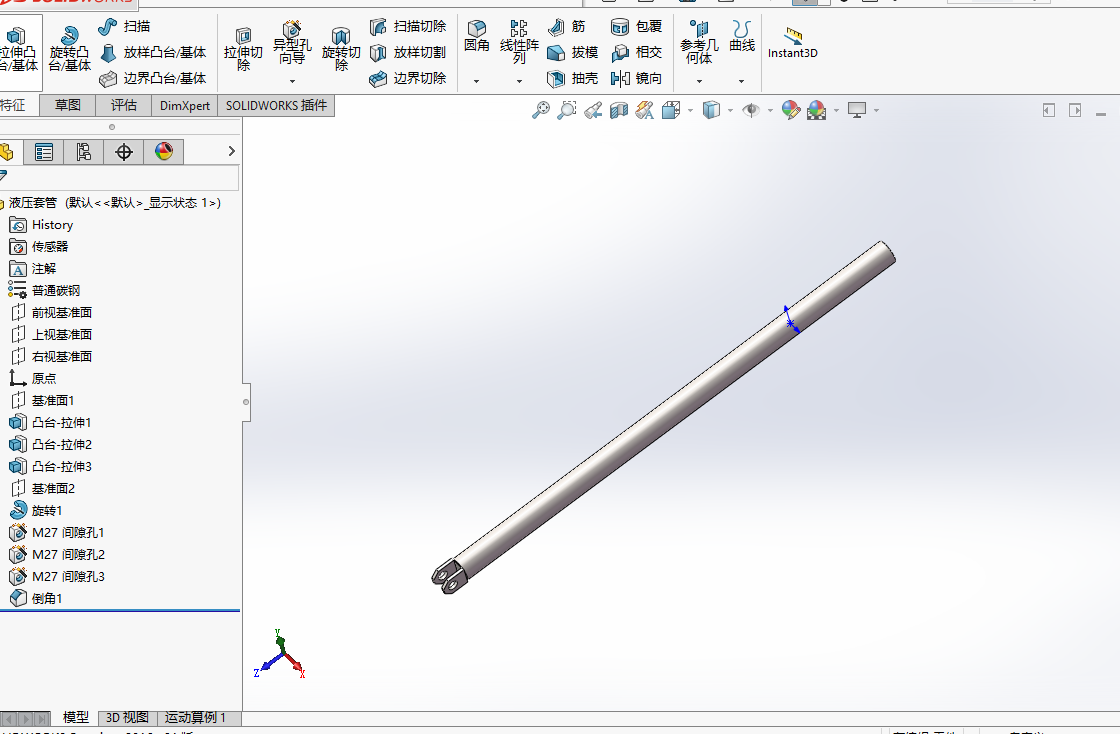
Task: Choose the Lofted Cut (放样切割) tool
Action: (x=408, y=52)
